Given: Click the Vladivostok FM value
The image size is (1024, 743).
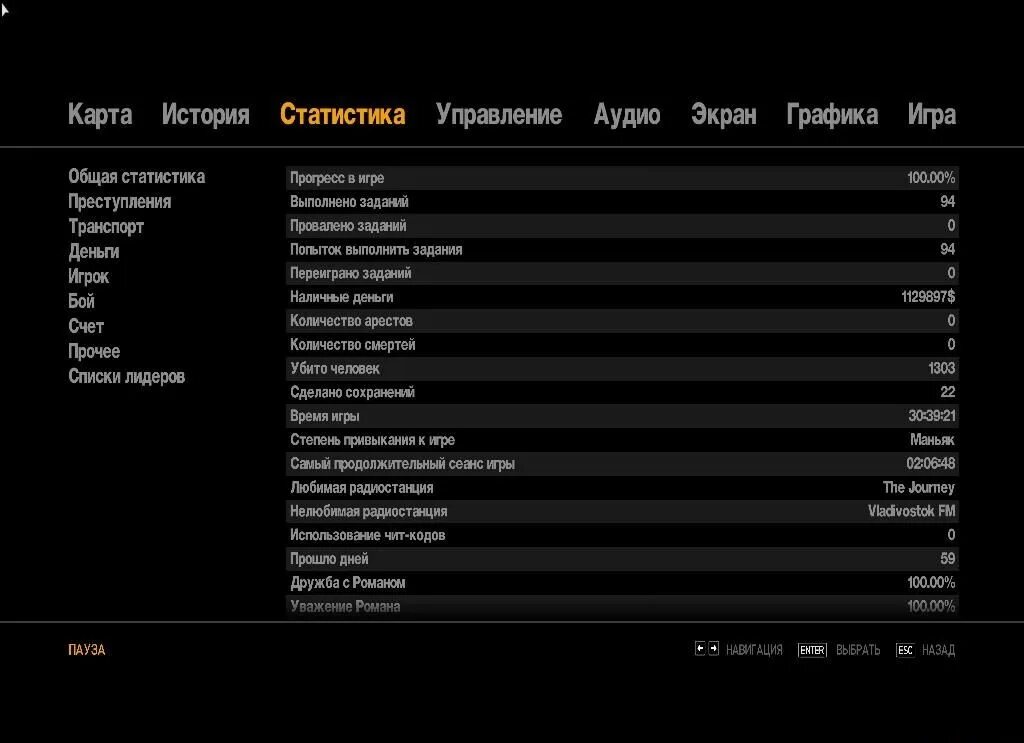Looking at the screenshot, I should coord(912,511).
